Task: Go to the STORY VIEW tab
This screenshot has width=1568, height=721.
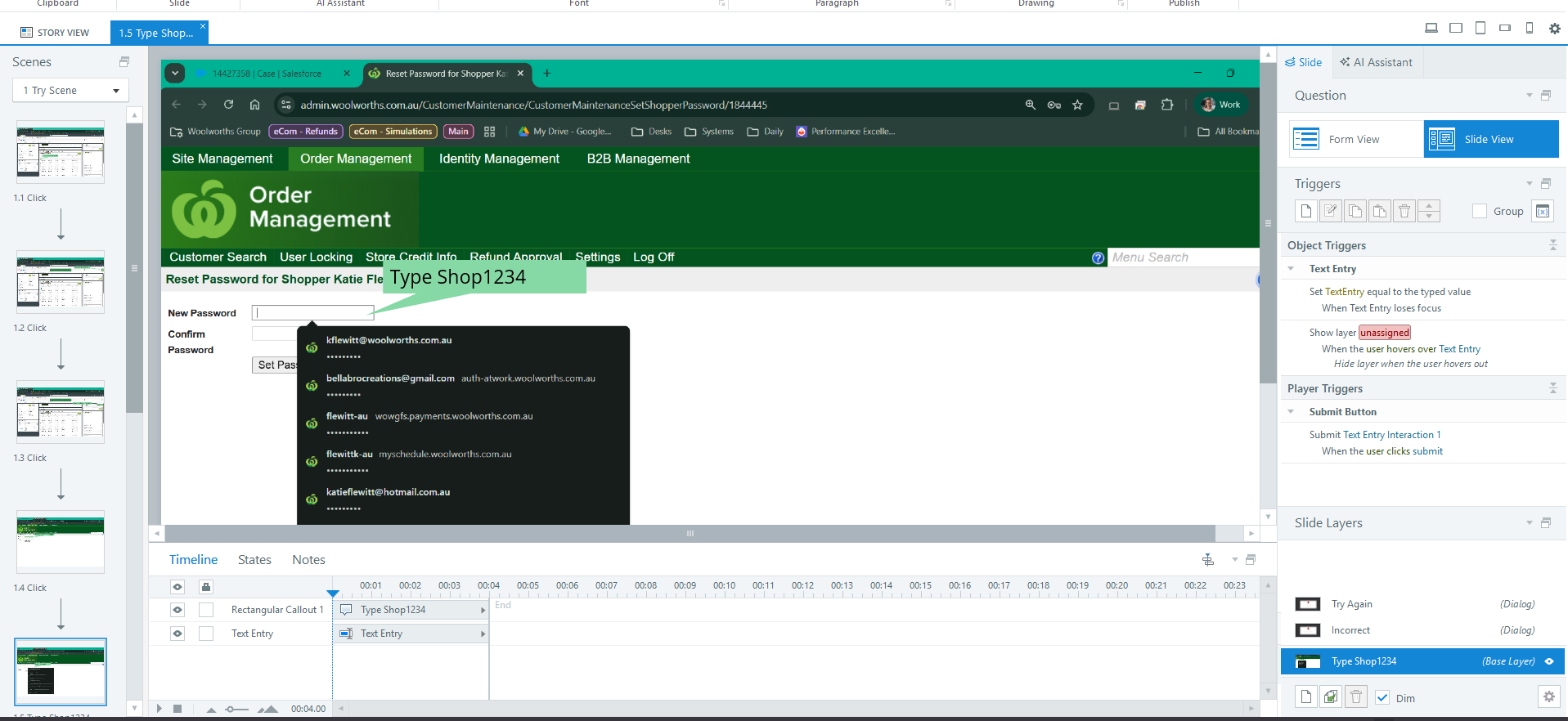Action: pos(55,33)
